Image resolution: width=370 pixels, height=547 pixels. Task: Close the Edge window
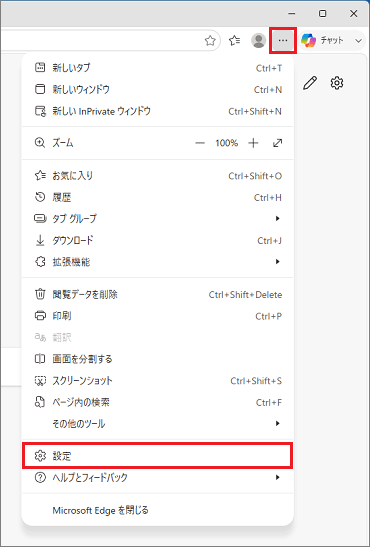[354, 14]
